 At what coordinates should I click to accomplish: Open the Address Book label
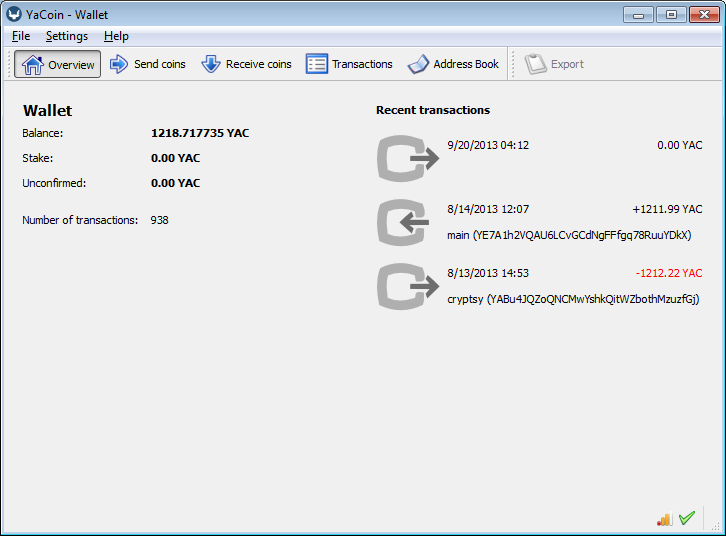click(466, 64)
